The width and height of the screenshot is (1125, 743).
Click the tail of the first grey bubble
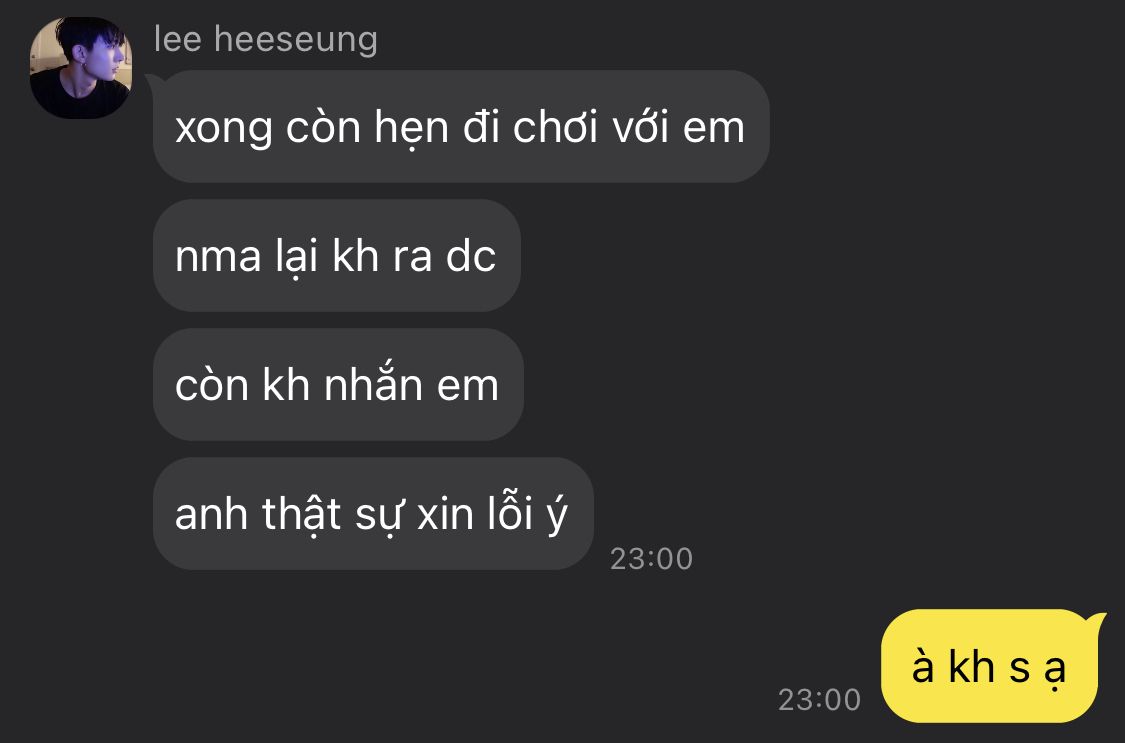tap(152, 82)
